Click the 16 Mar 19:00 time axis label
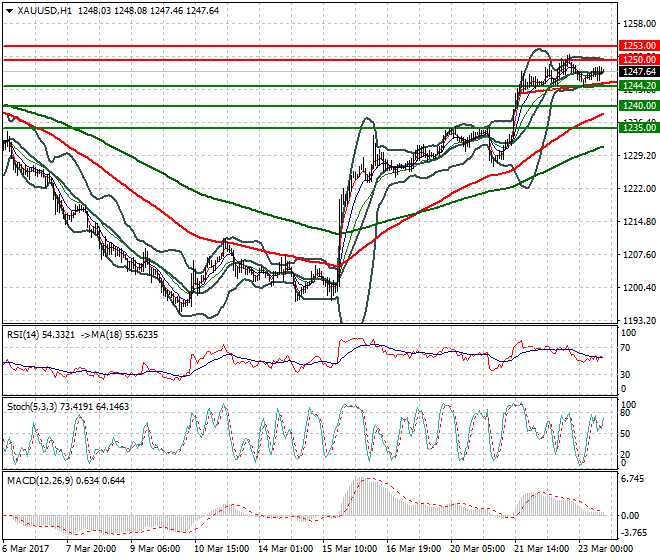Image resolution: width=660 pixels, height=560 pixels. [414, 549]
